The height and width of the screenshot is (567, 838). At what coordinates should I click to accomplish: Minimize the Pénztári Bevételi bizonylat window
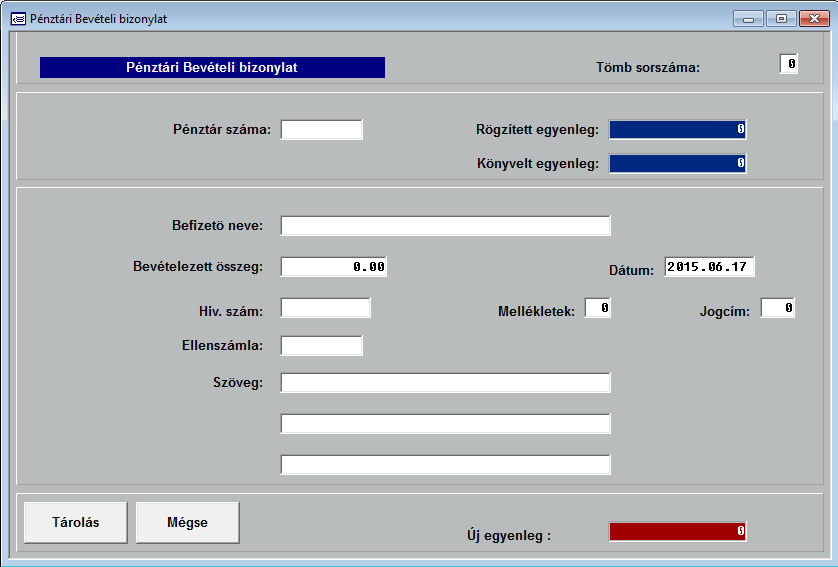tap(748, 19)
